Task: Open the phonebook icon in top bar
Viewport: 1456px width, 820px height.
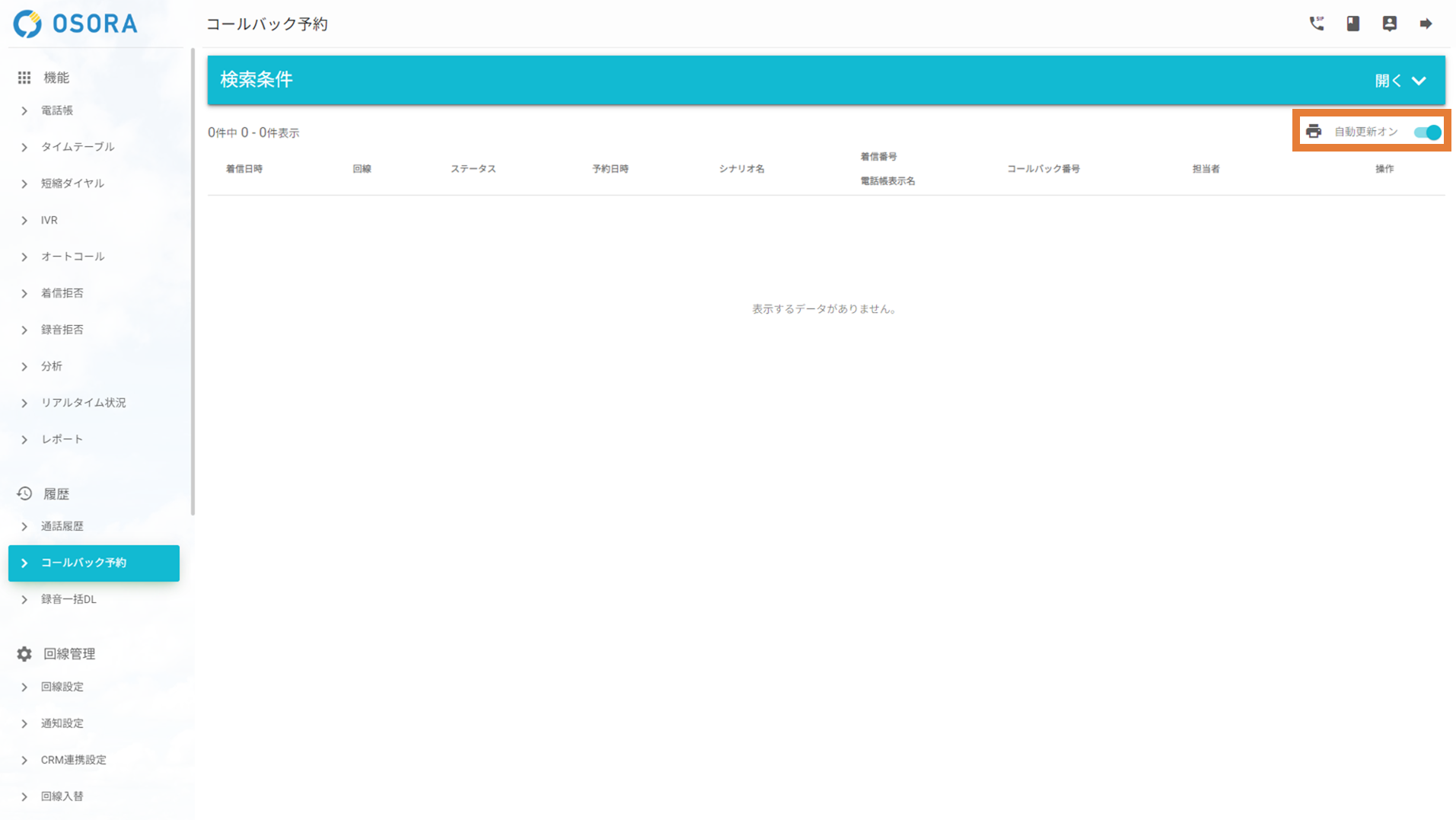Action: (1352, 24)
